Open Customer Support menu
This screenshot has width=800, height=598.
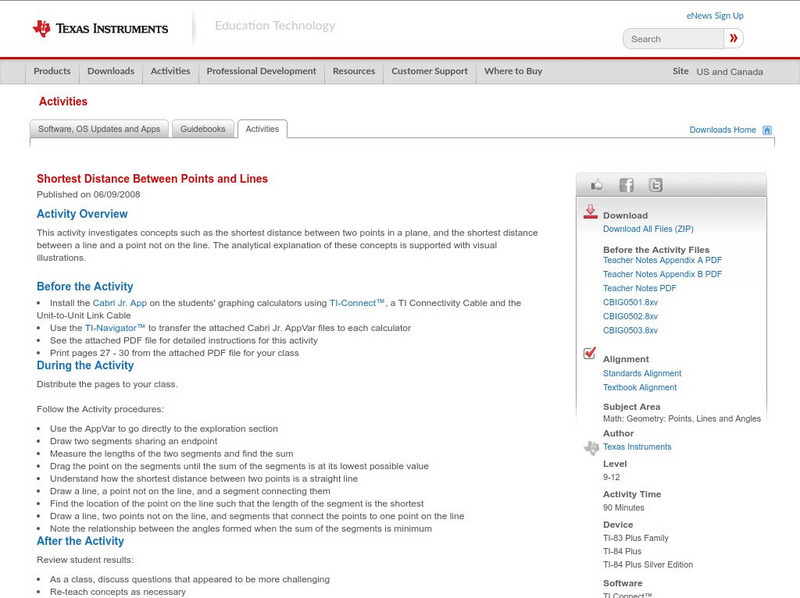[430, 71]
